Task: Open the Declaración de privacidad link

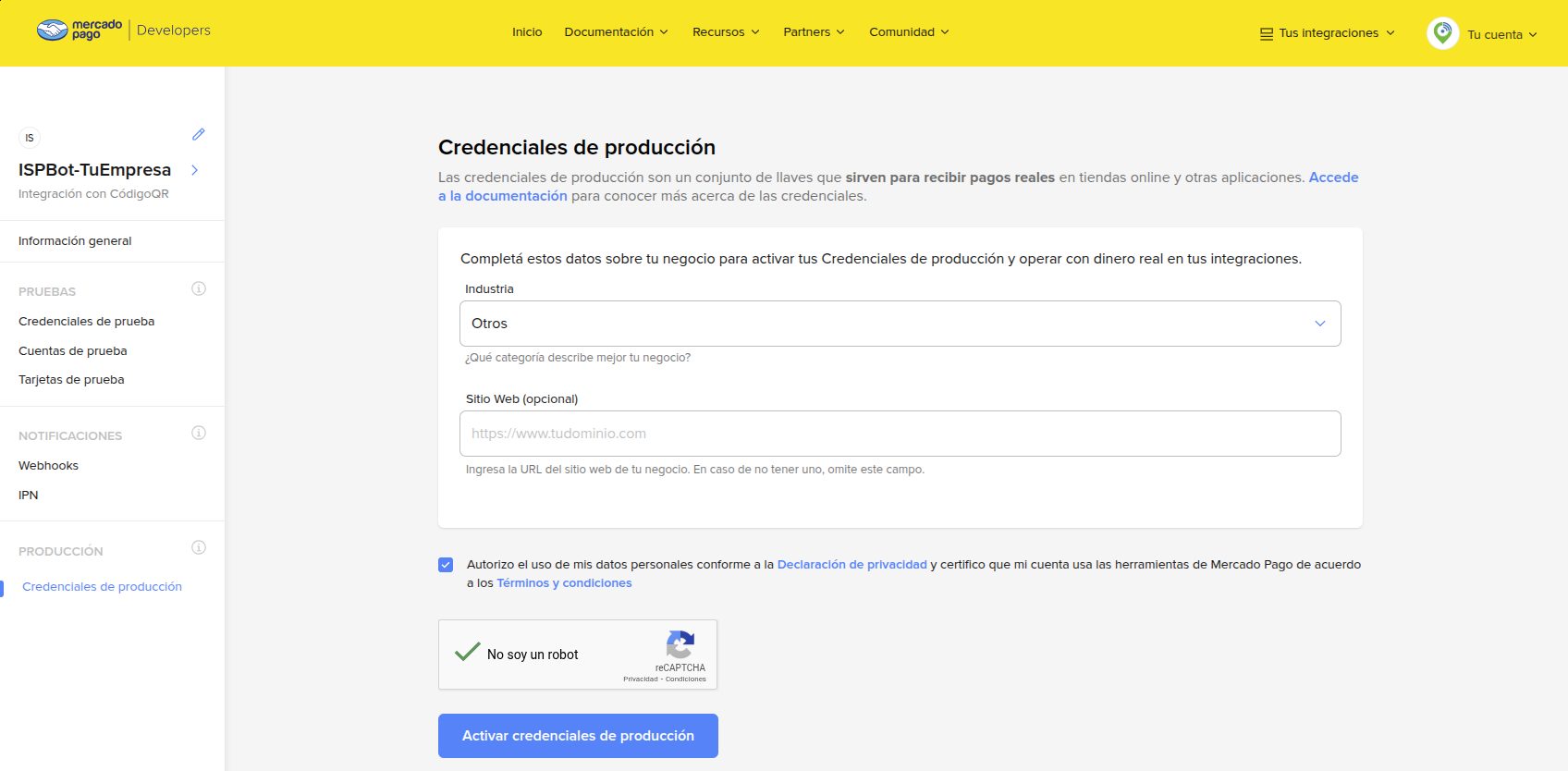Action: click(x=851, y=565)
